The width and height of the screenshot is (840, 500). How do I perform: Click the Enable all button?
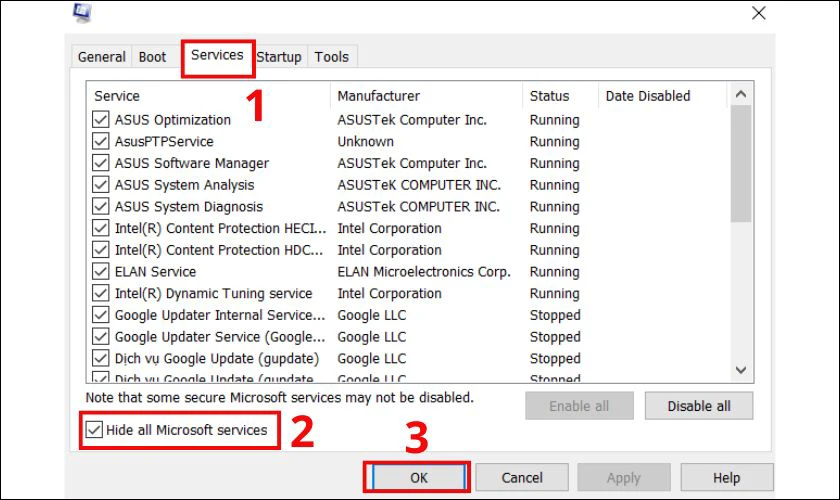pyautogui.click(x=579, y=406)
